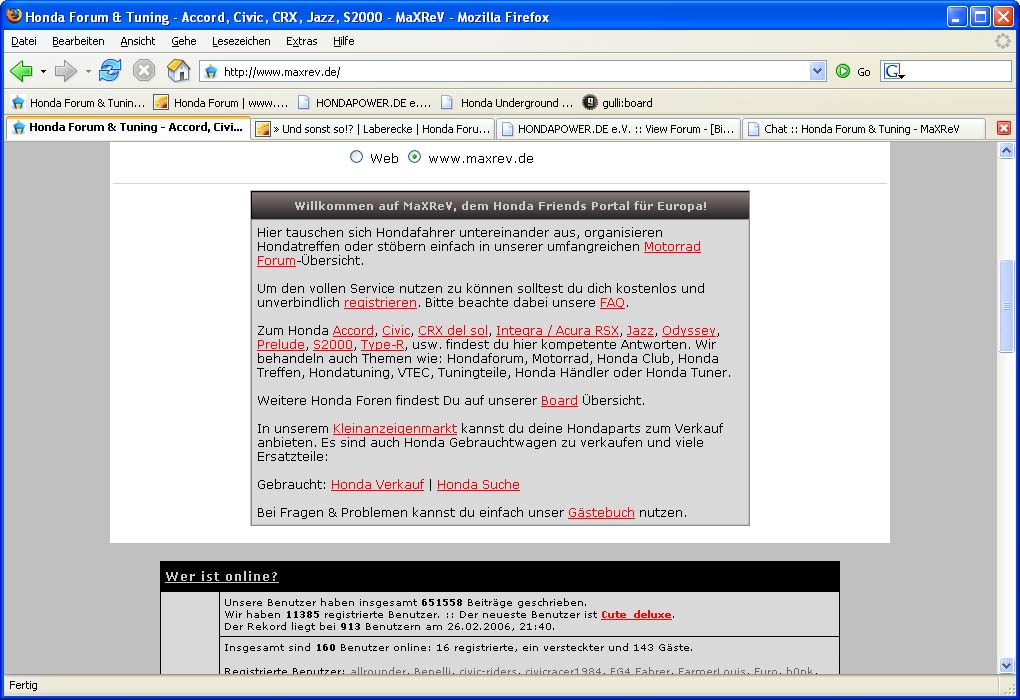
Task: Click the Back navigation arrow
Action: click(21, 71)
